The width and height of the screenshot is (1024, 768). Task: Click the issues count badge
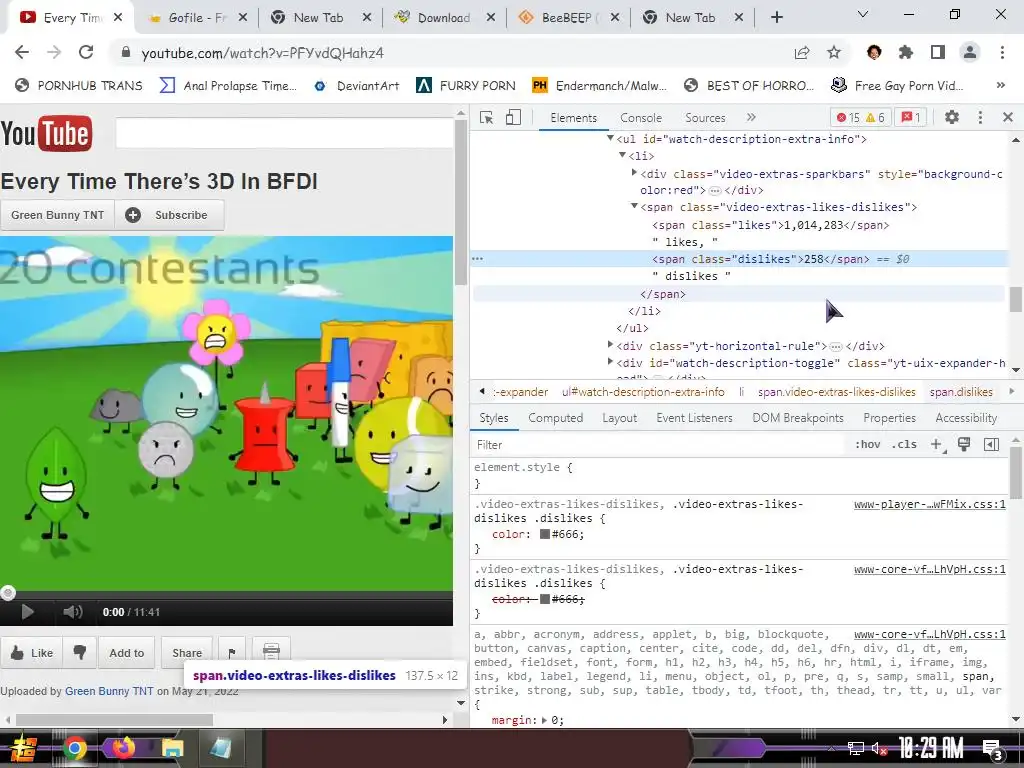tap(910, 118)
